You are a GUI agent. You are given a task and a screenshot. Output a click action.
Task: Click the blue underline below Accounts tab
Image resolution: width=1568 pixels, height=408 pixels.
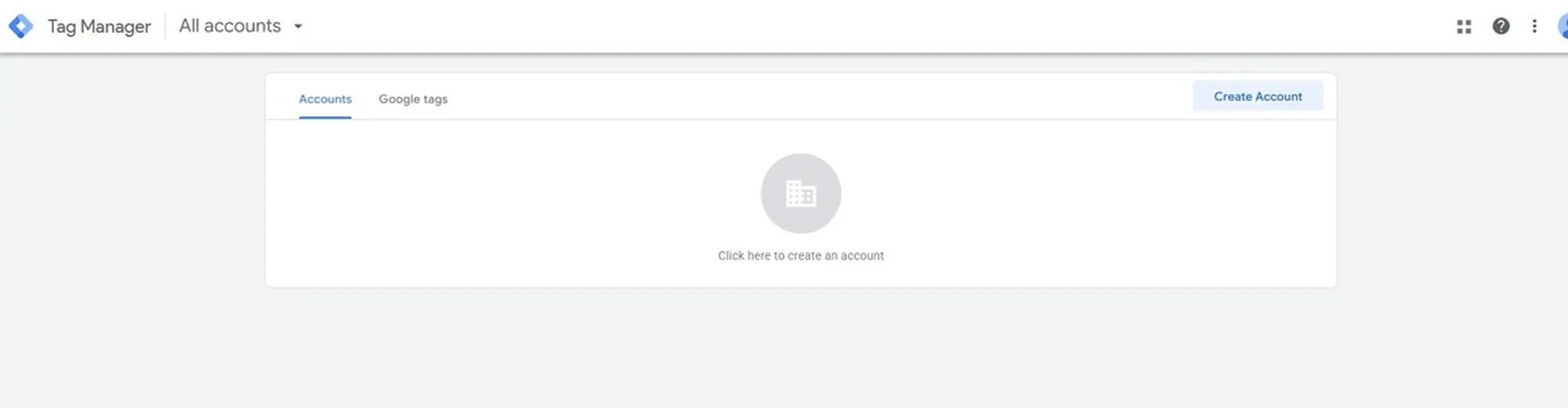(325, 118)
